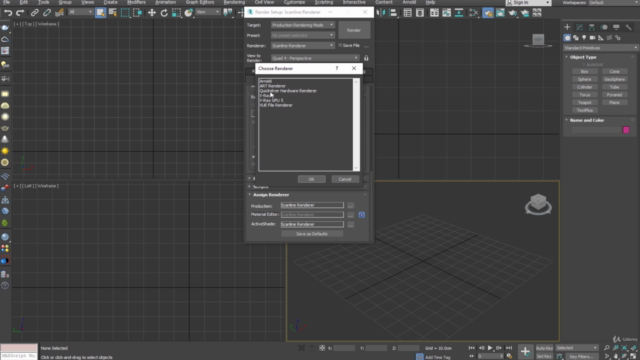Activate the Select and Move tool
This screenshot has width=640, height=360.
tap(152, 13)
